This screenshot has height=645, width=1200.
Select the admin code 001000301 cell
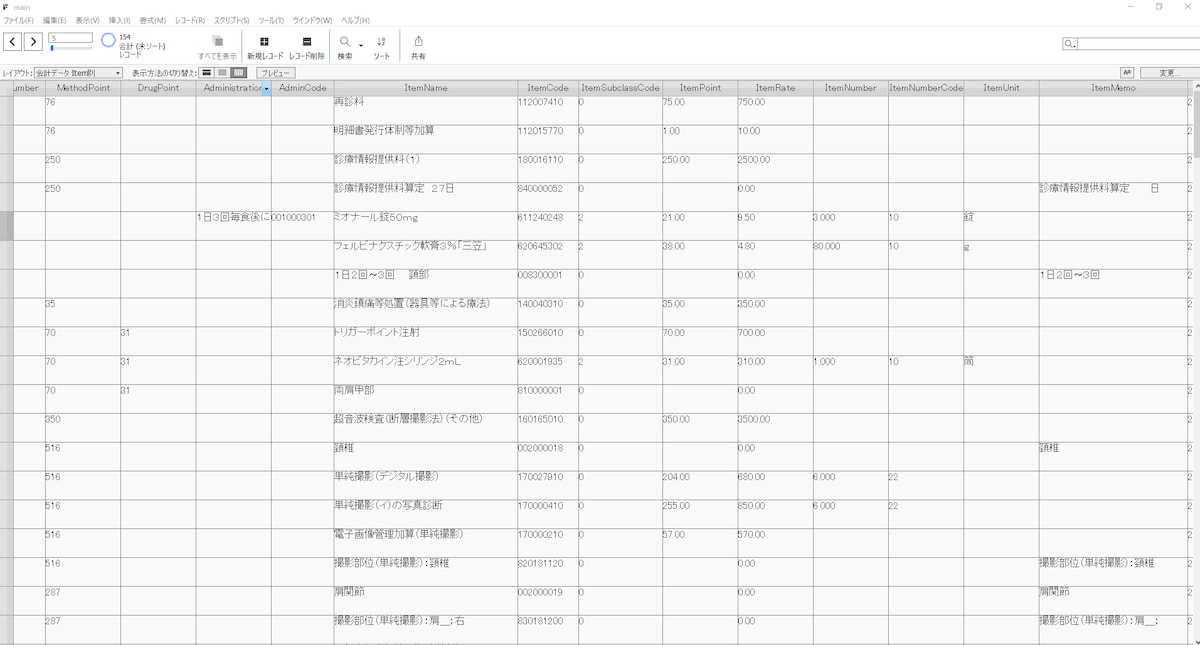pyautogui.click(x=302, y=225)
